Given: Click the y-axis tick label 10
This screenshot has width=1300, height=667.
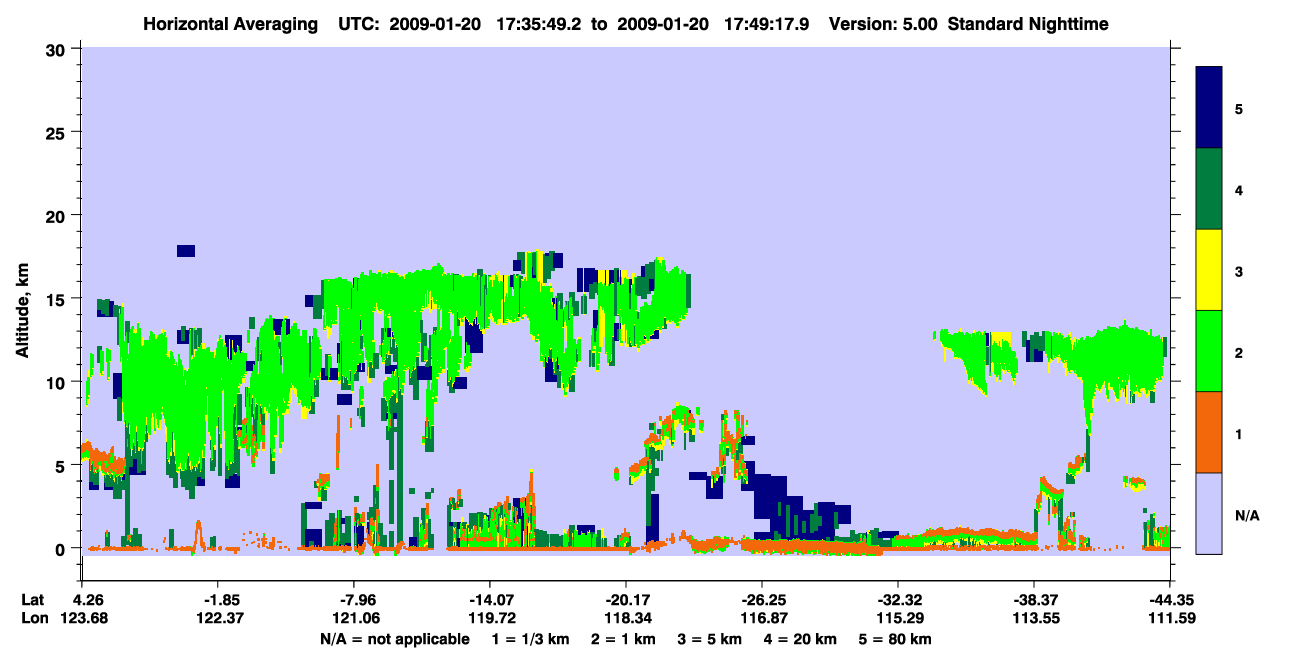Looking at the screenshot, I should point(57,382).
